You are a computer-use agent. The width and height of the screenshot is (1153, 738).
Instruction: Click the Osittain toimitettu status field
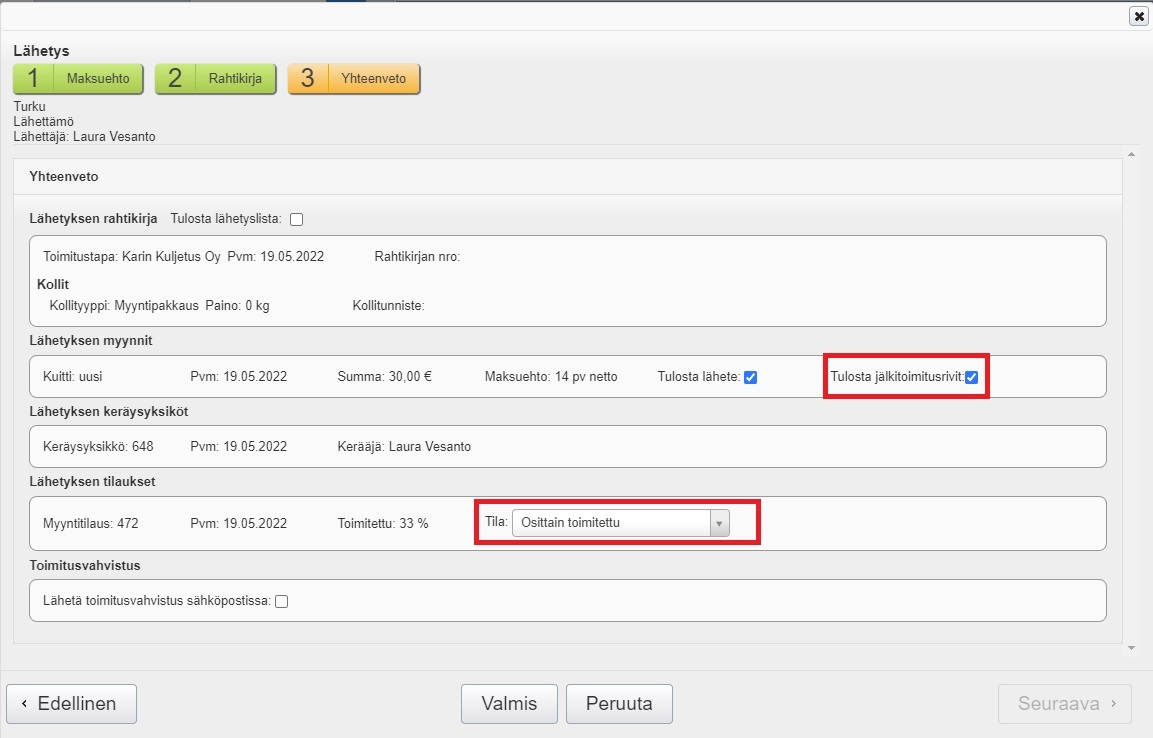click(610, 523)
